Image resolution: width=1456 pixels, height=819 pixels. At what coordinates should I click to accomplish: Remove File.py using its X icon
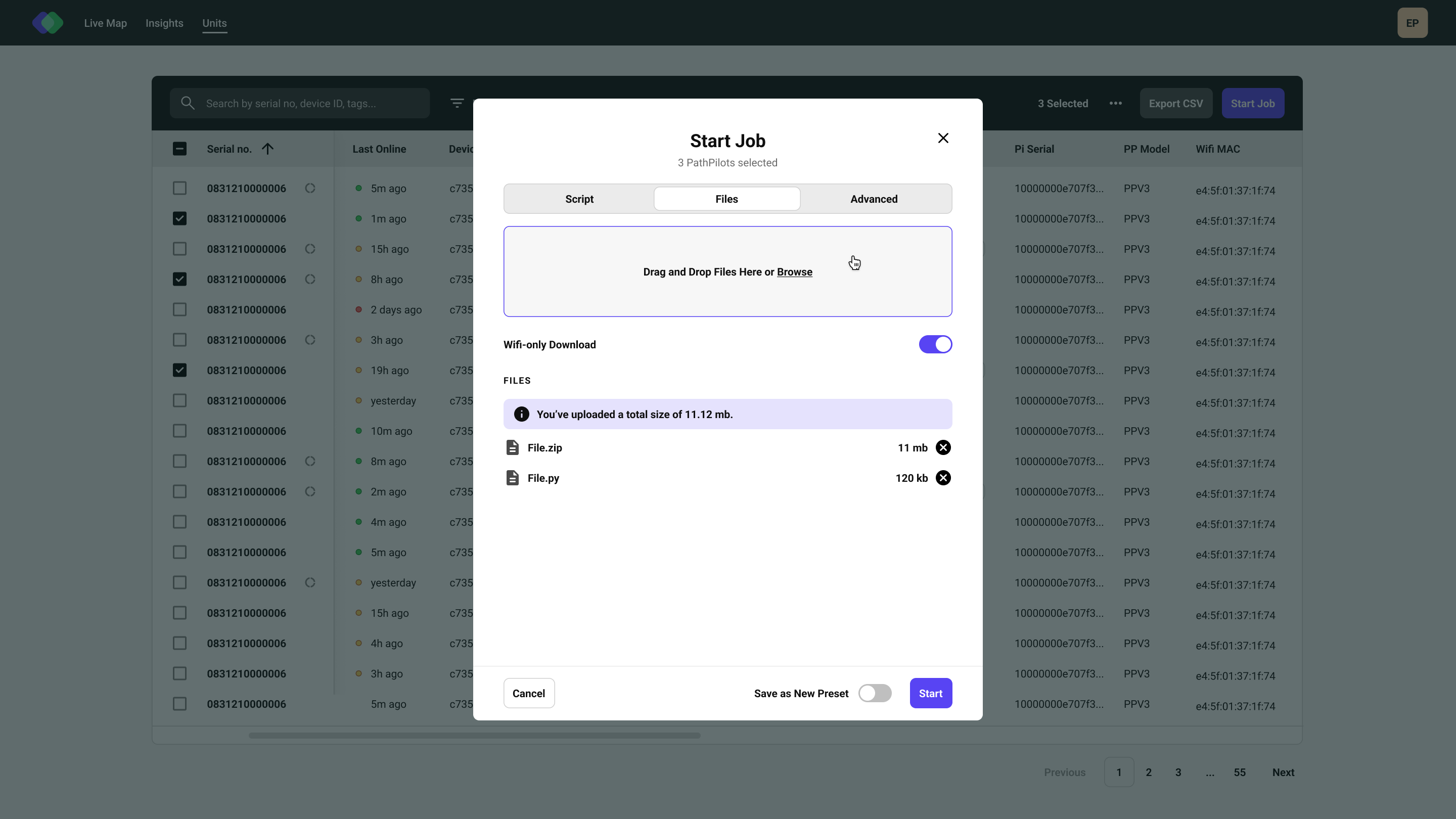pos(943,478)
